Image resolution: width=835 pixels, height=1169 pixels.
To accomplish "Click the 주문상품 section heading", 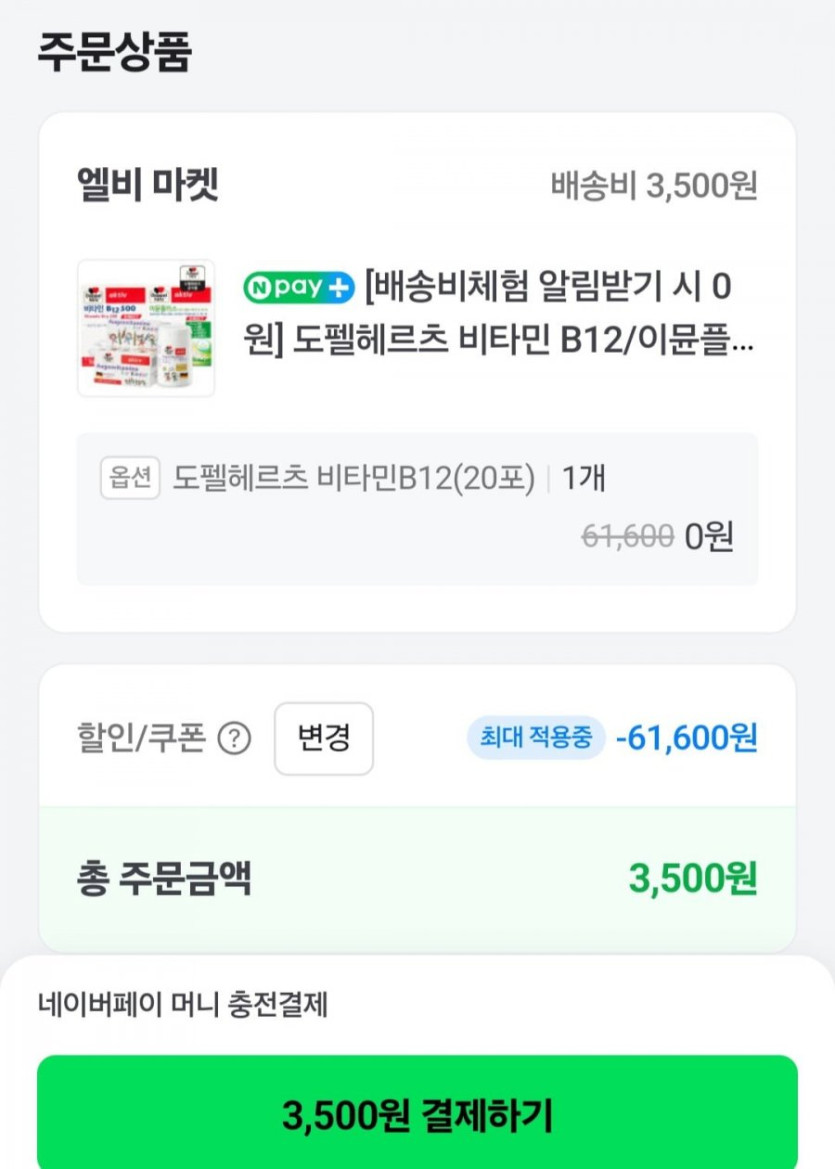I will 114,52.
